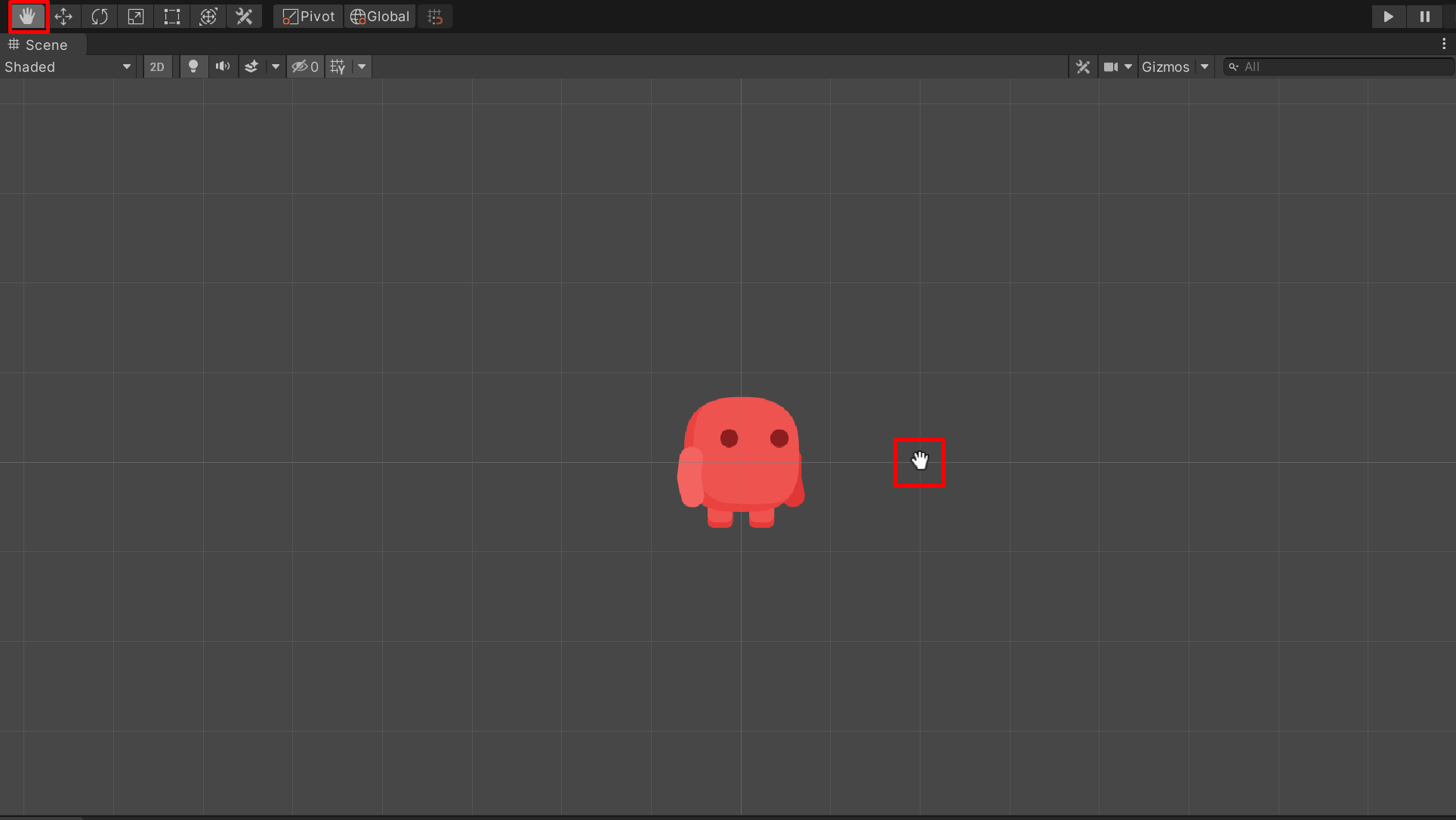Mute scene audio toggle

222,66
